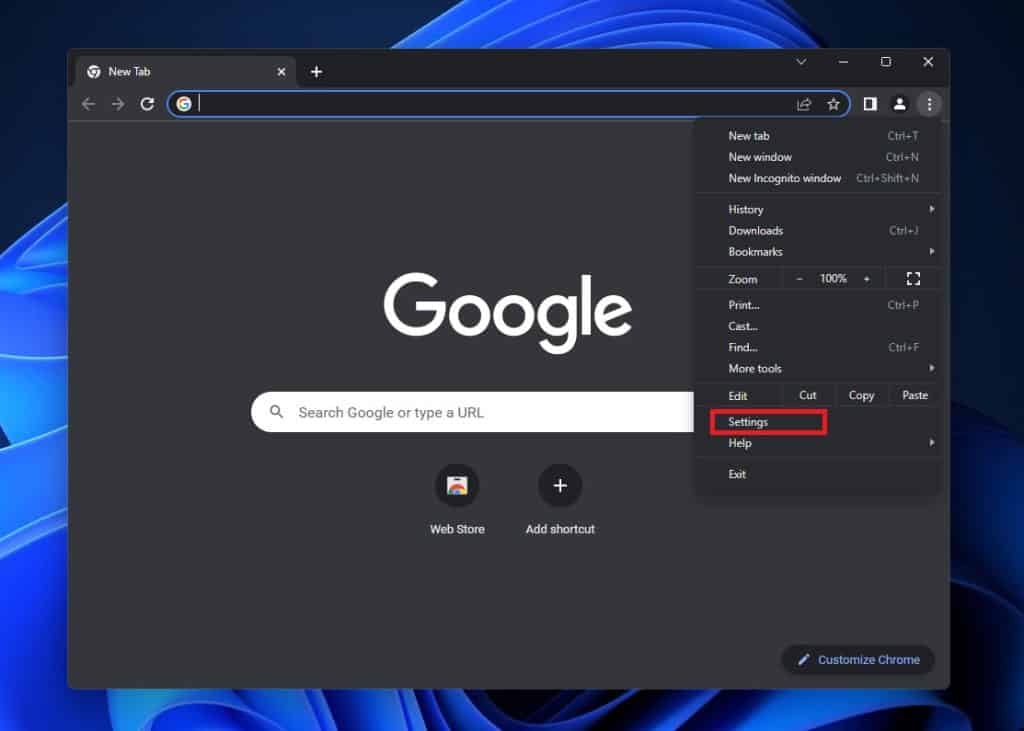Toggle fullscreen mode in Zoom row

tap(912, 279)
